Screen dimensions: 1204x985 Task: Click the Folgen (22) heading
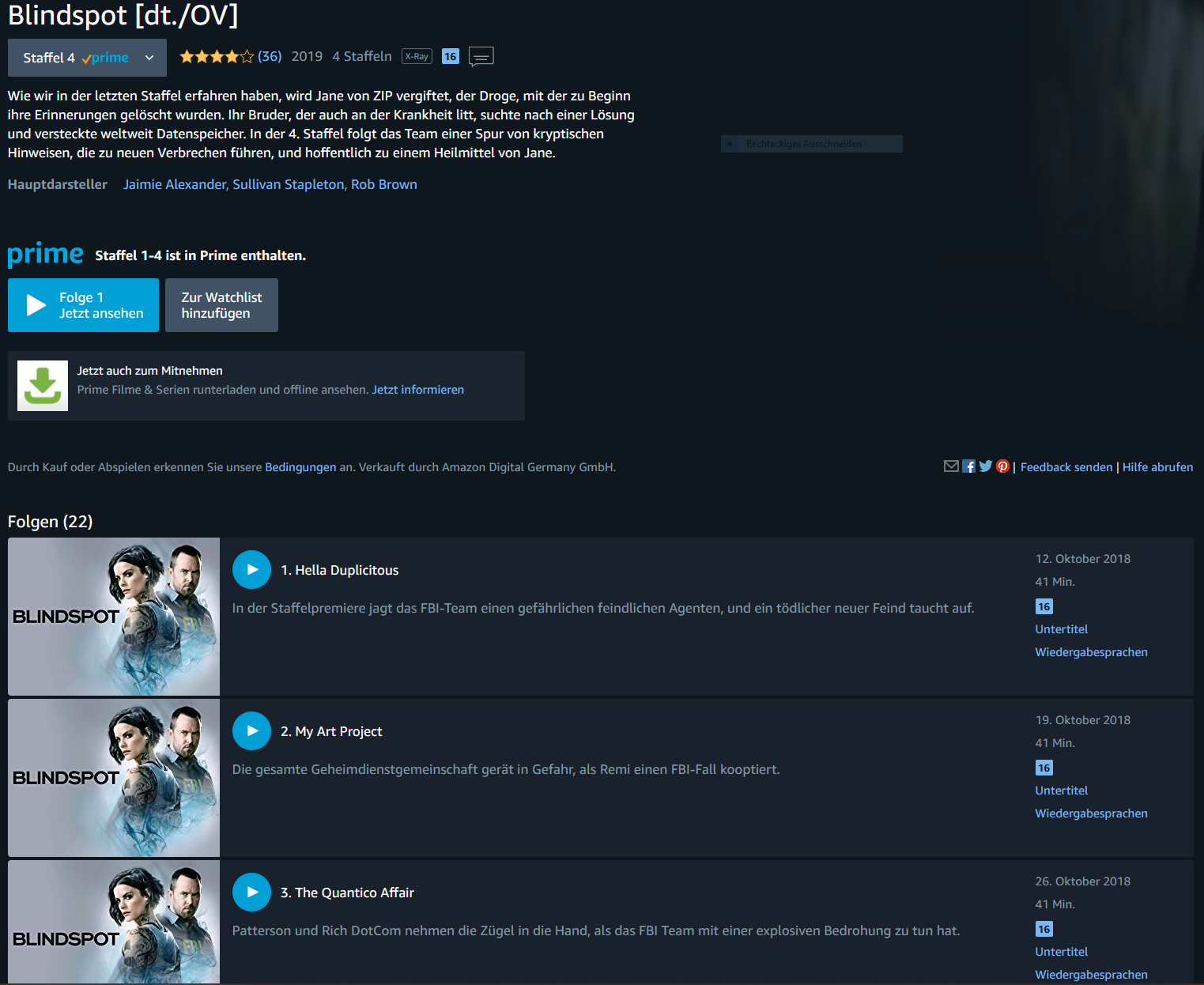click(51, 522)
